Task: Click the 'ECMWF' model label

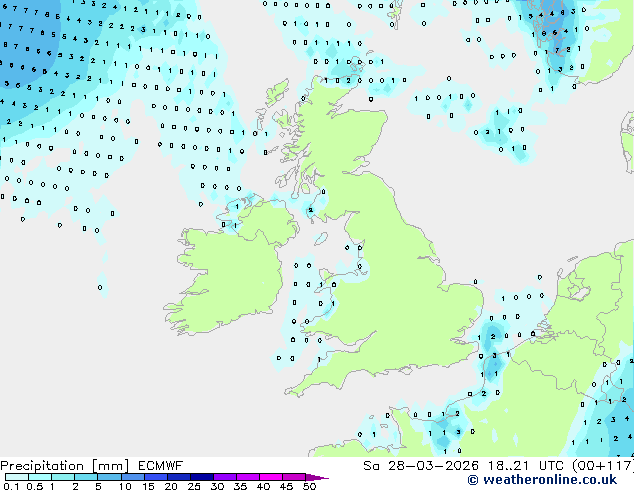Action: pyautogui.click(x=161, y=466)
